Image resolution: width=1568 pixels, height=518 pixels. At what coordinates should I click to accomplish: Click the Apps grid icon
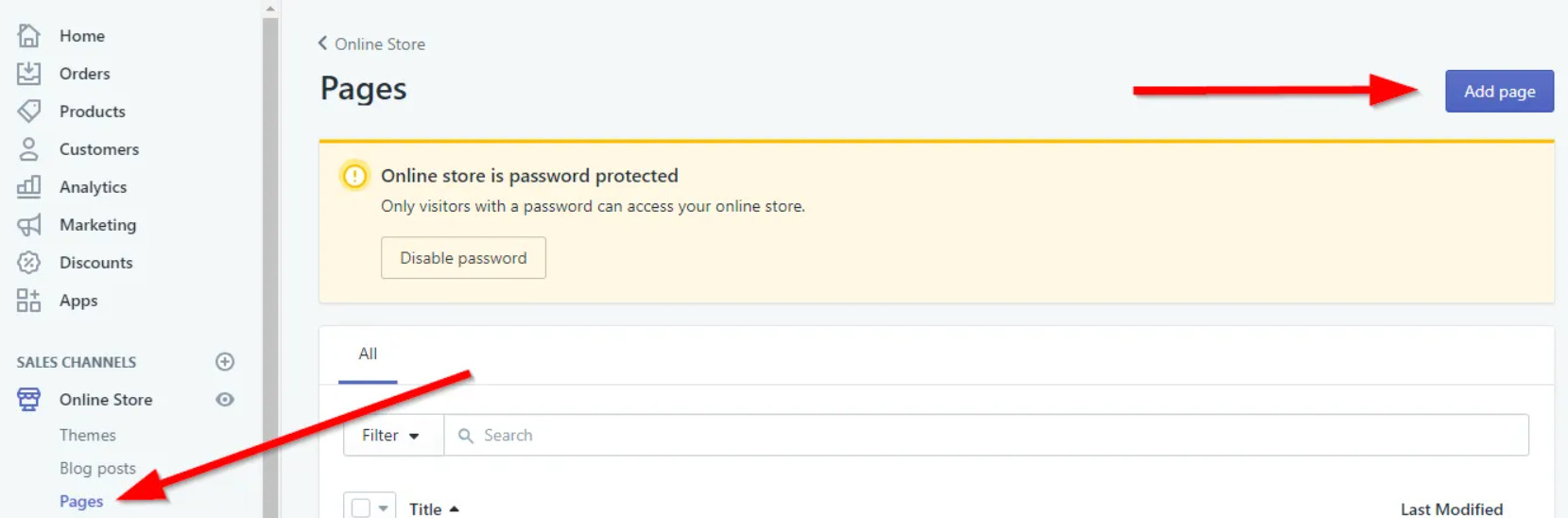click(29, 301)
